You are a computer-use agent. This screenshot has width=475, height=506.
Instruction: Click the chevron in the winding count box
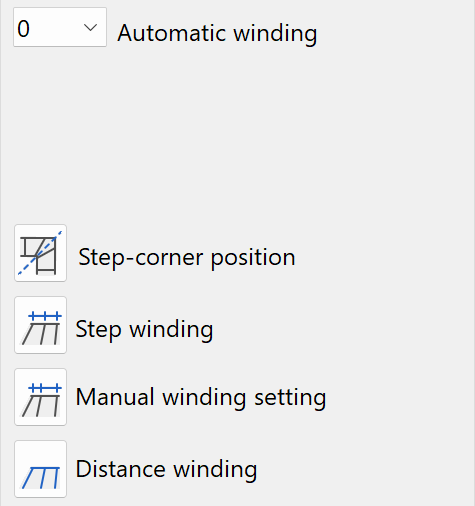(x=90, y=28)
